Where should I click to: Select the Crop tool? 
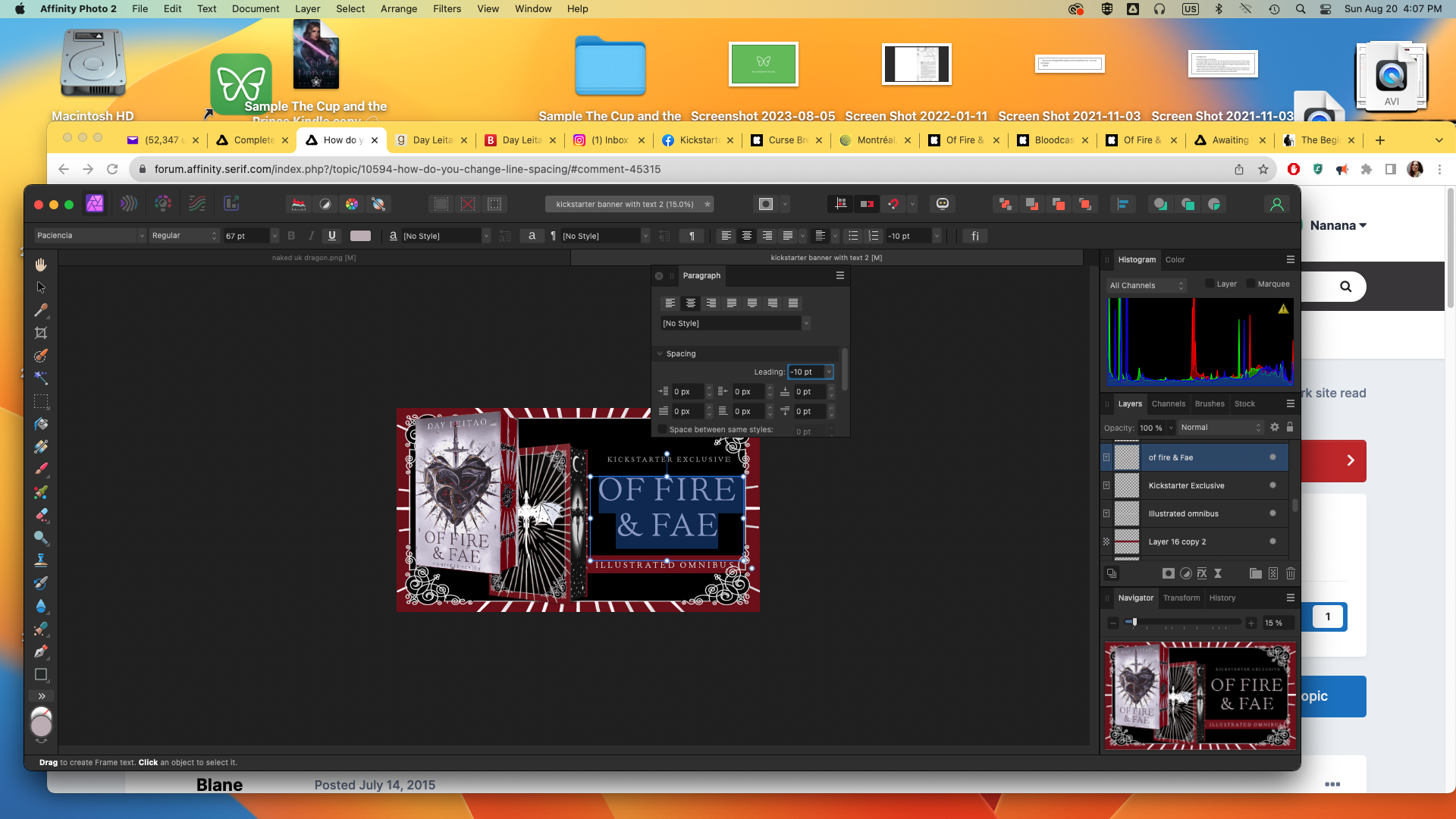coord(41,333)
